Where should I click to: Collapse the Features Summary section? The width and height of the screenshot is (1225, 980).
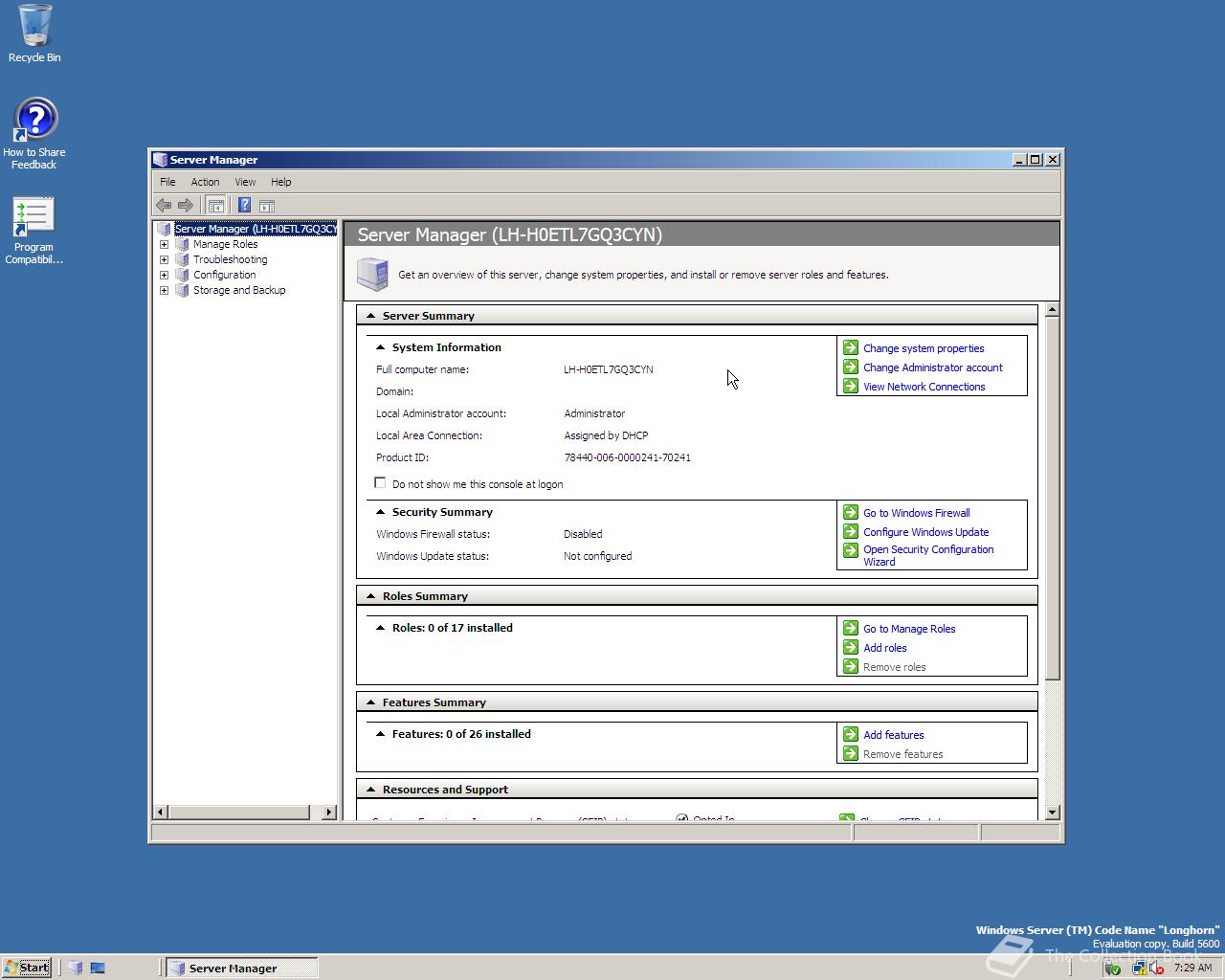tap(371, 702)
